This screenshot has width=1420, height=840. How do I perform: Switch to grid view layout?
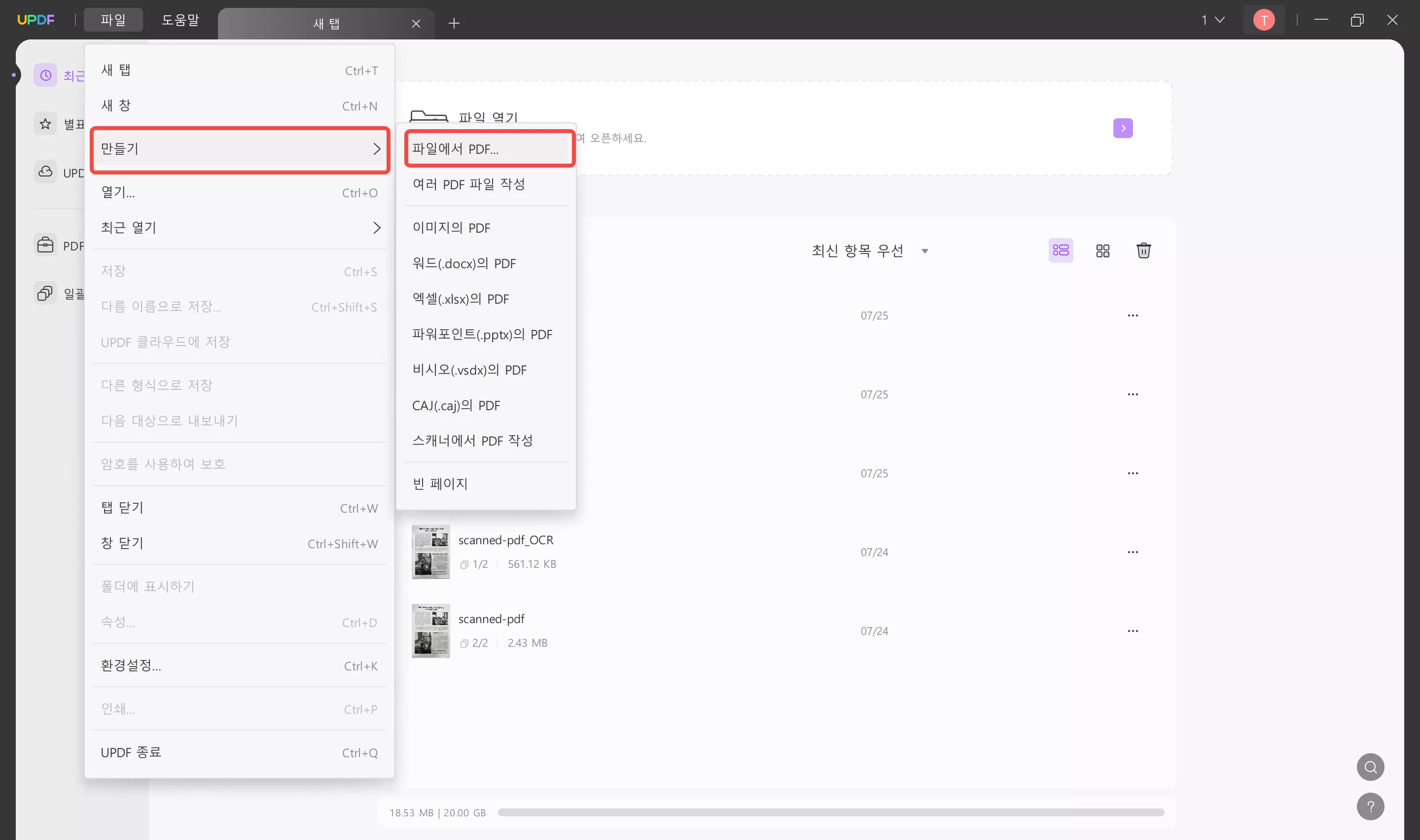(x=1102, y=251)
